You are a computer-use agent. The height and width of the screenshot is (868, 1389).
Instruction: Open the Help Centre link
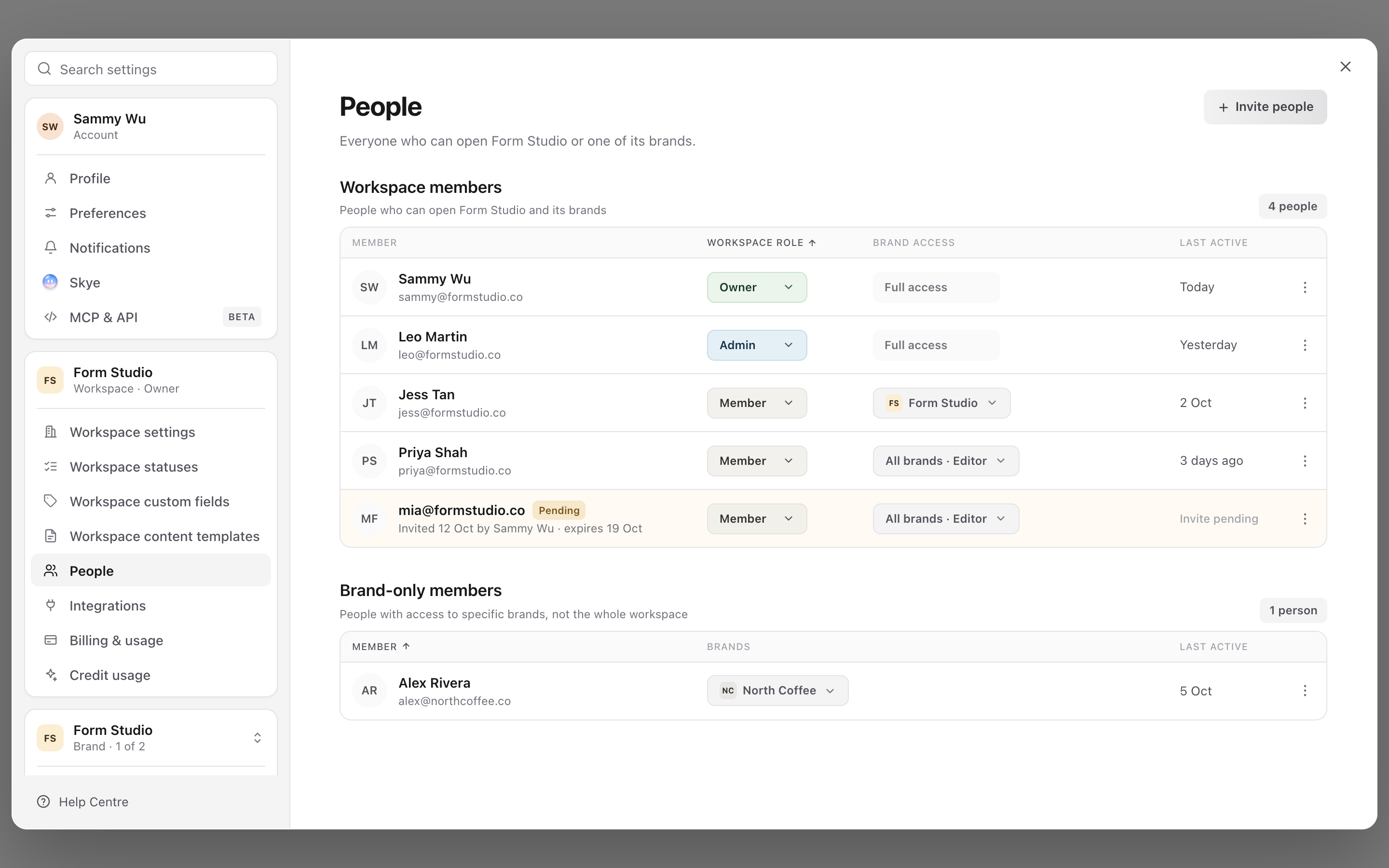[x=82, y=801]
